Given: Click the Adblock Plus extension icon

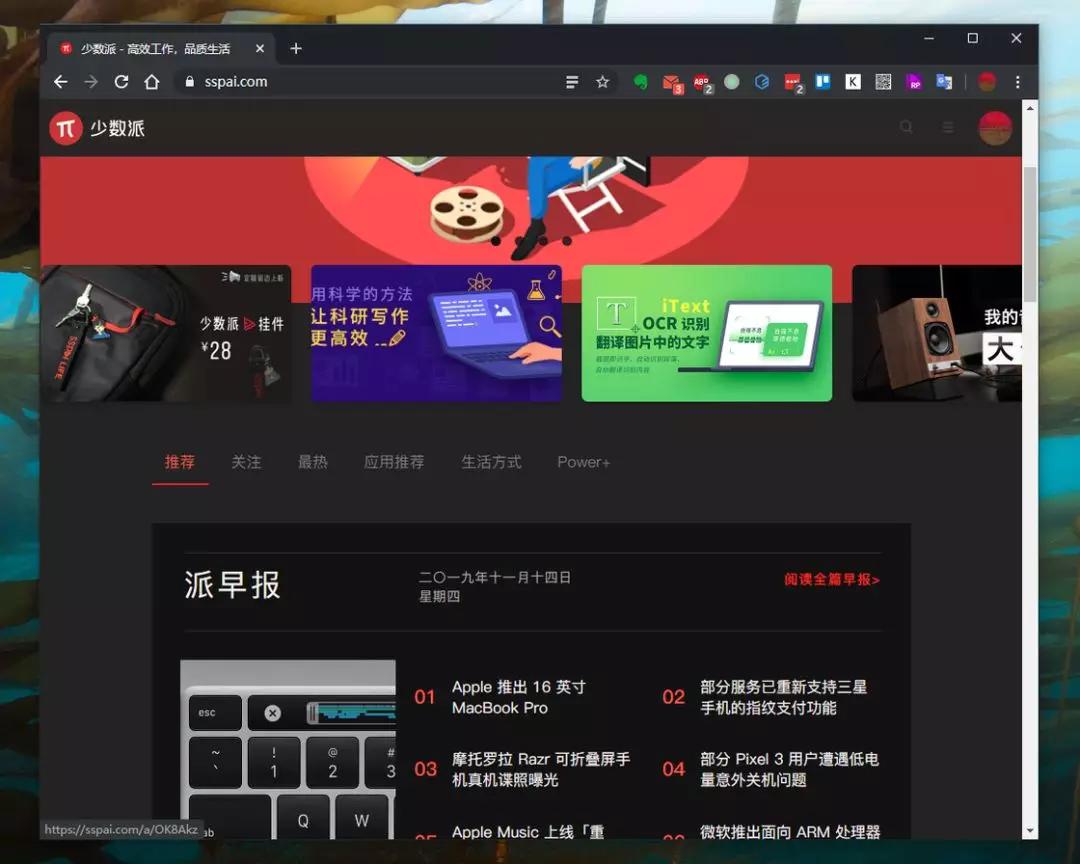Looking at the screenshot, I should pos(702,83).
